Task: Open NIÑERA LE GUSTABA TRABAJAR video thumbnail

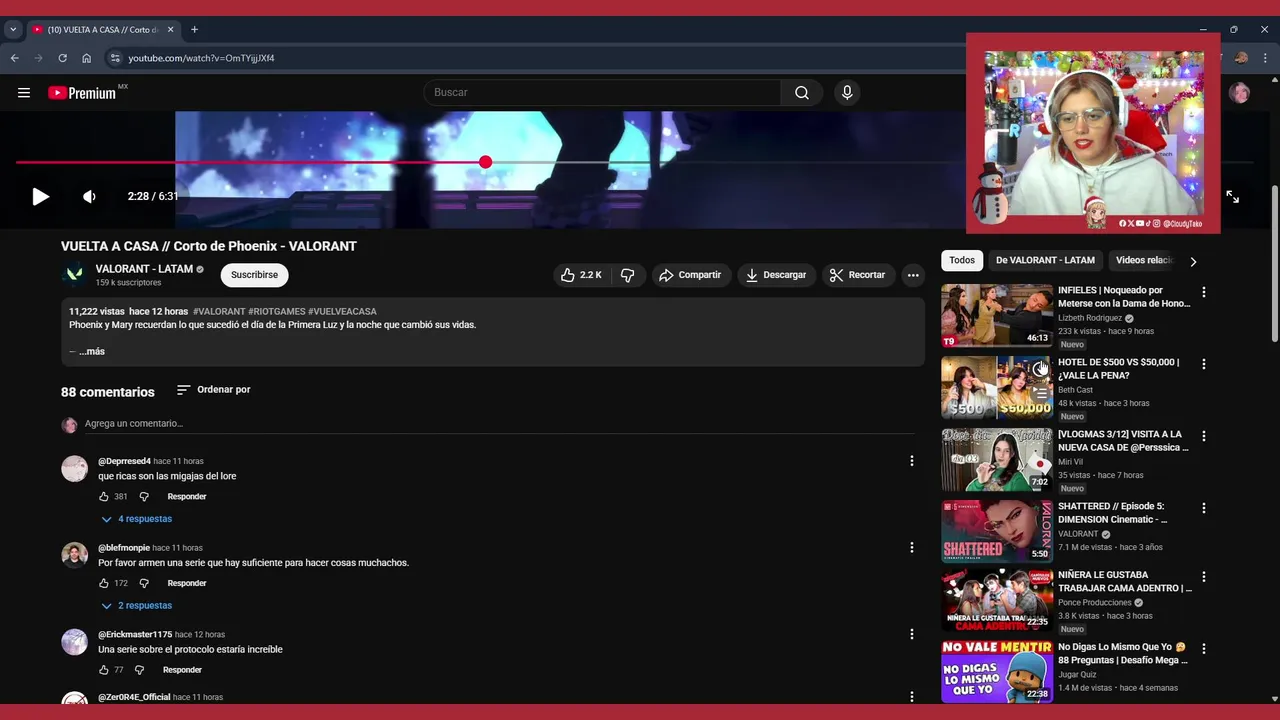Action: 997,600
